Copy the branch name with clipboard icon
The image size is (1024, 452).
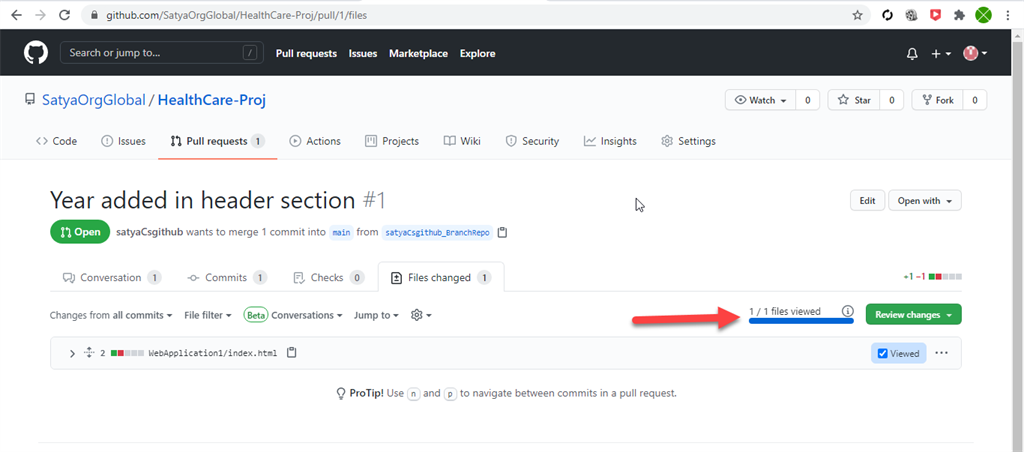pos(502,232)
